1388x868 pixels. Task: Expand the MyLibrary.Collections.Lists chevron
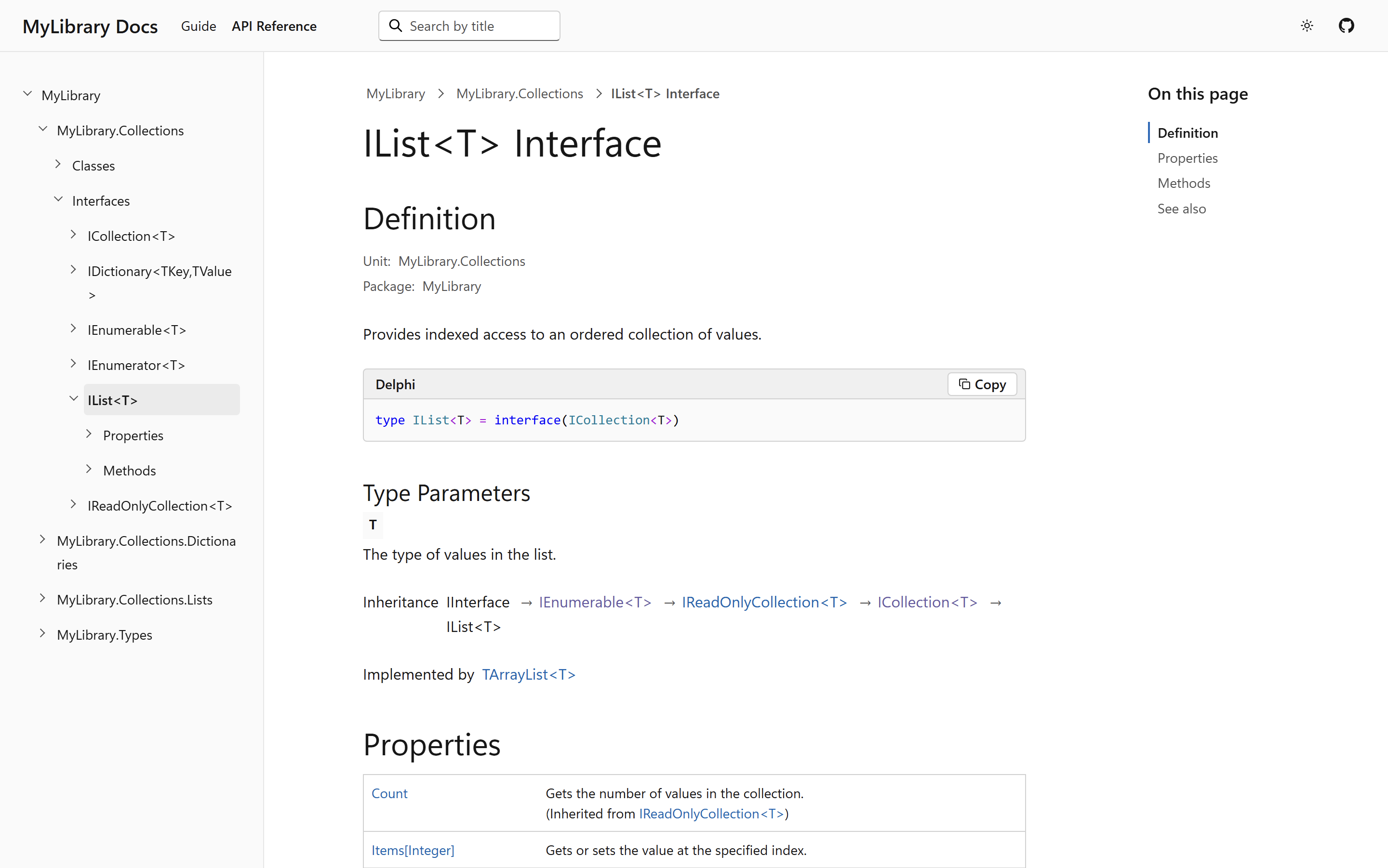pos(42,598)
